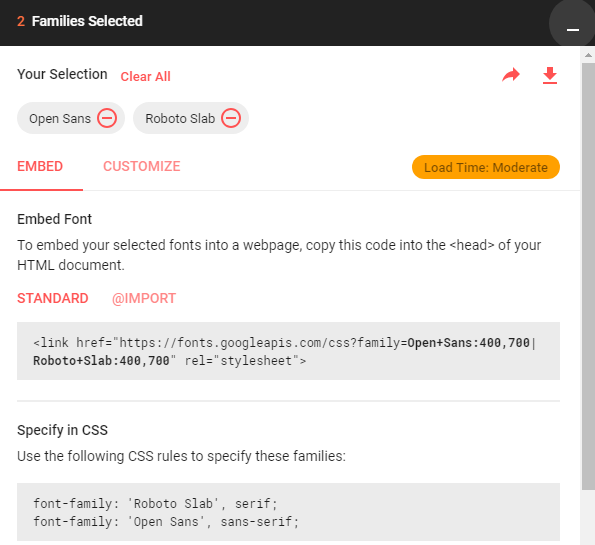
Task: Click the share selection arrow icon
Action: [x=511, y=75]
